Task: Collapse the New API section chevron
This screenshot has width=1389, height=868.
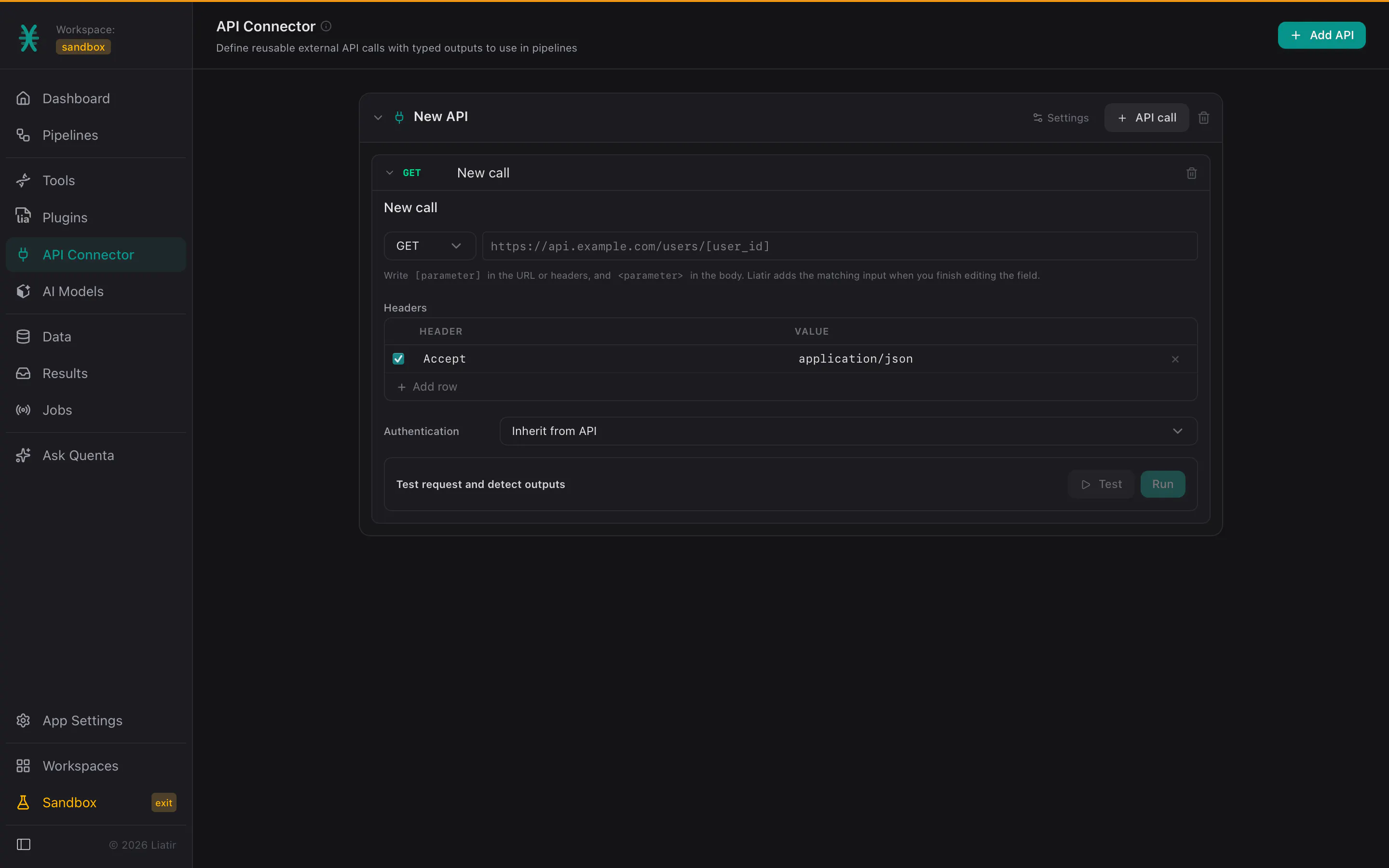Action: click(x=378, y=117)
